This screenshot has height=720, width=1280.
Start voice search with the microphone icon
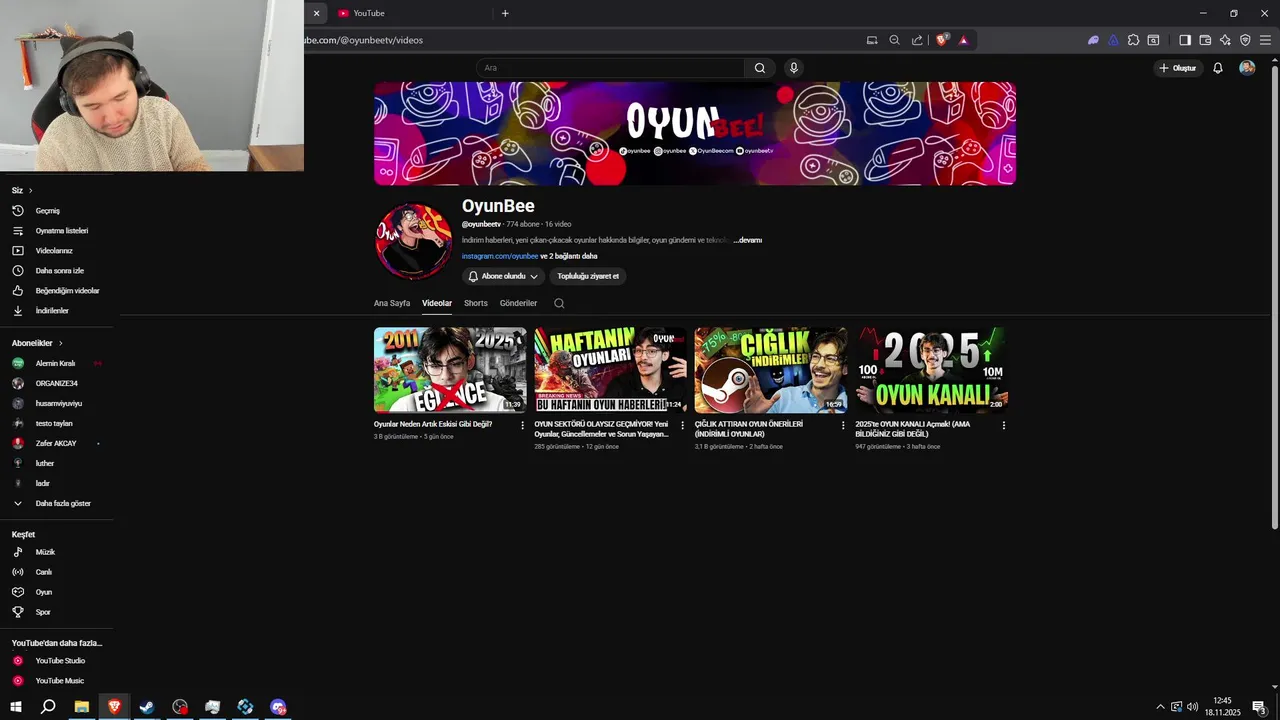pyautogui.click(x=794, y=68)
